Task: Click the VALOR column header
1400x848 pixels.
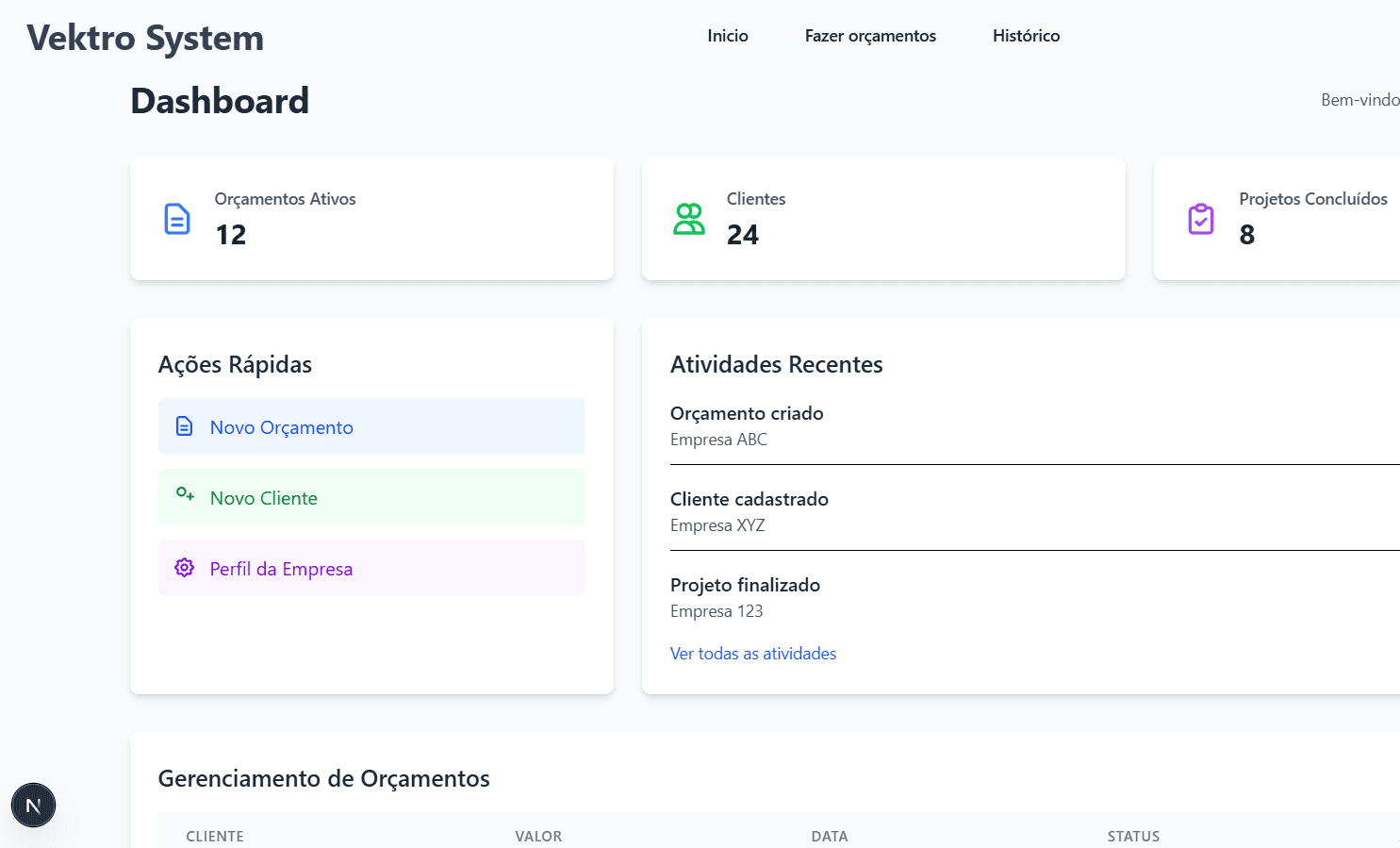Action: pos(538,836)
